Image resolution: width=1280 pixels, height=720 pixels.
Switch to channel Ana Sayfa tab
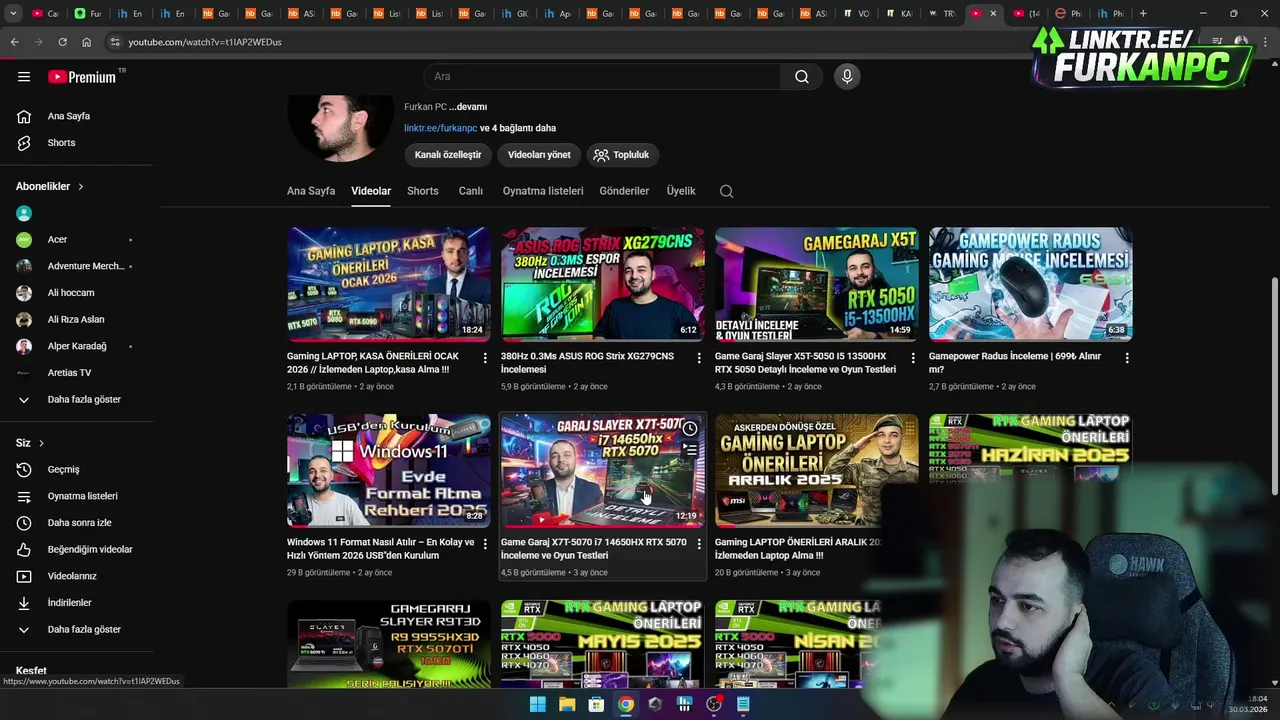coord(311,191)
